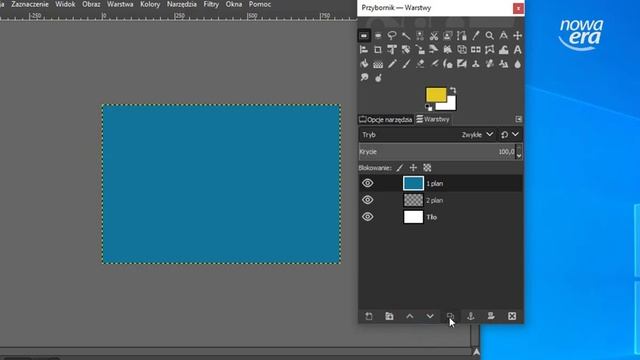Select the Gradient tool
This screenshot has width=640, height=360.
(x=378, y=64)
